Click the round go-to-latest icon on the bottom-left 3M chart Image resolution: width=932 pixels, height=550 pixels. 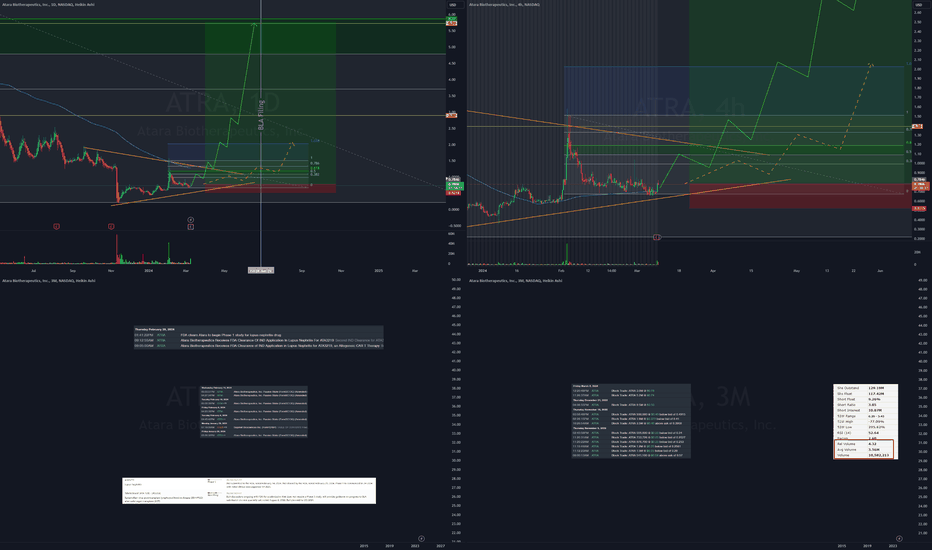point(421,539)
